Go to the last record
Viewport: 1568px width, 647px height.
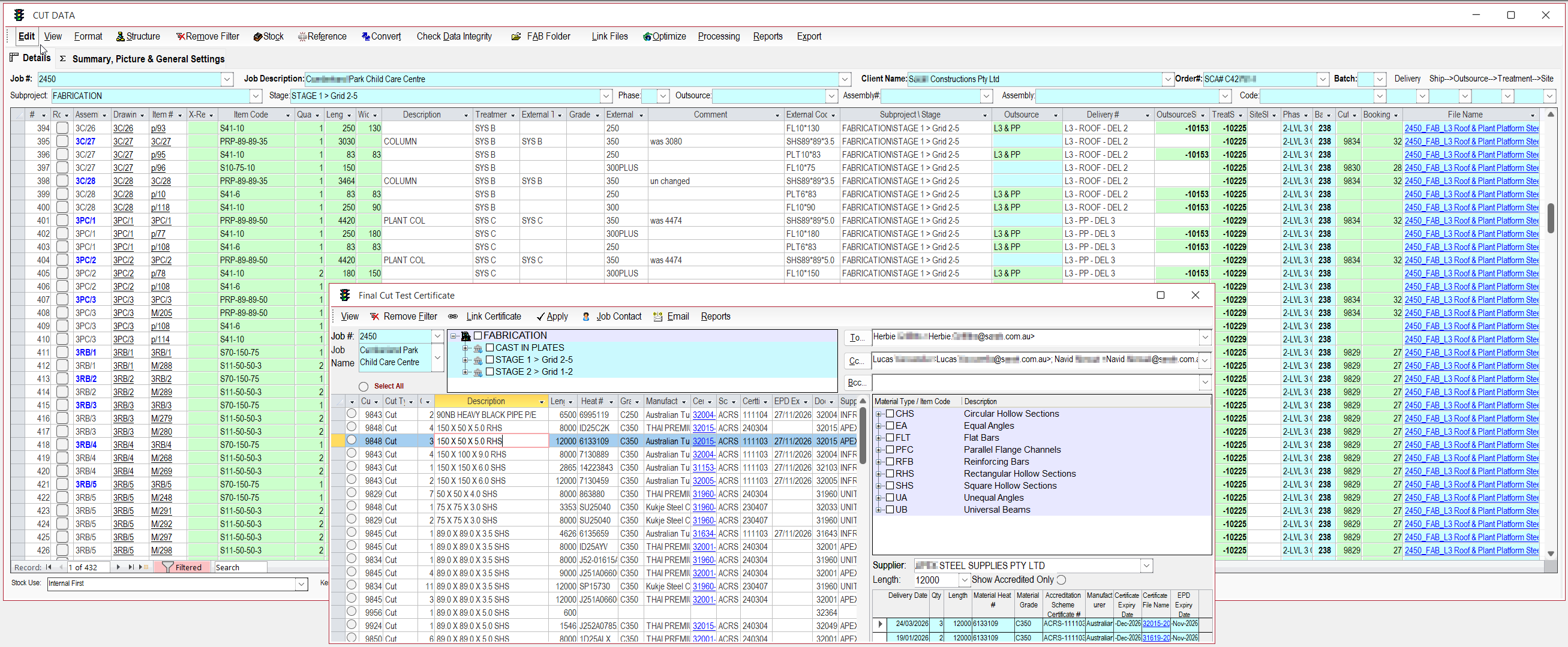click(131, 567)
